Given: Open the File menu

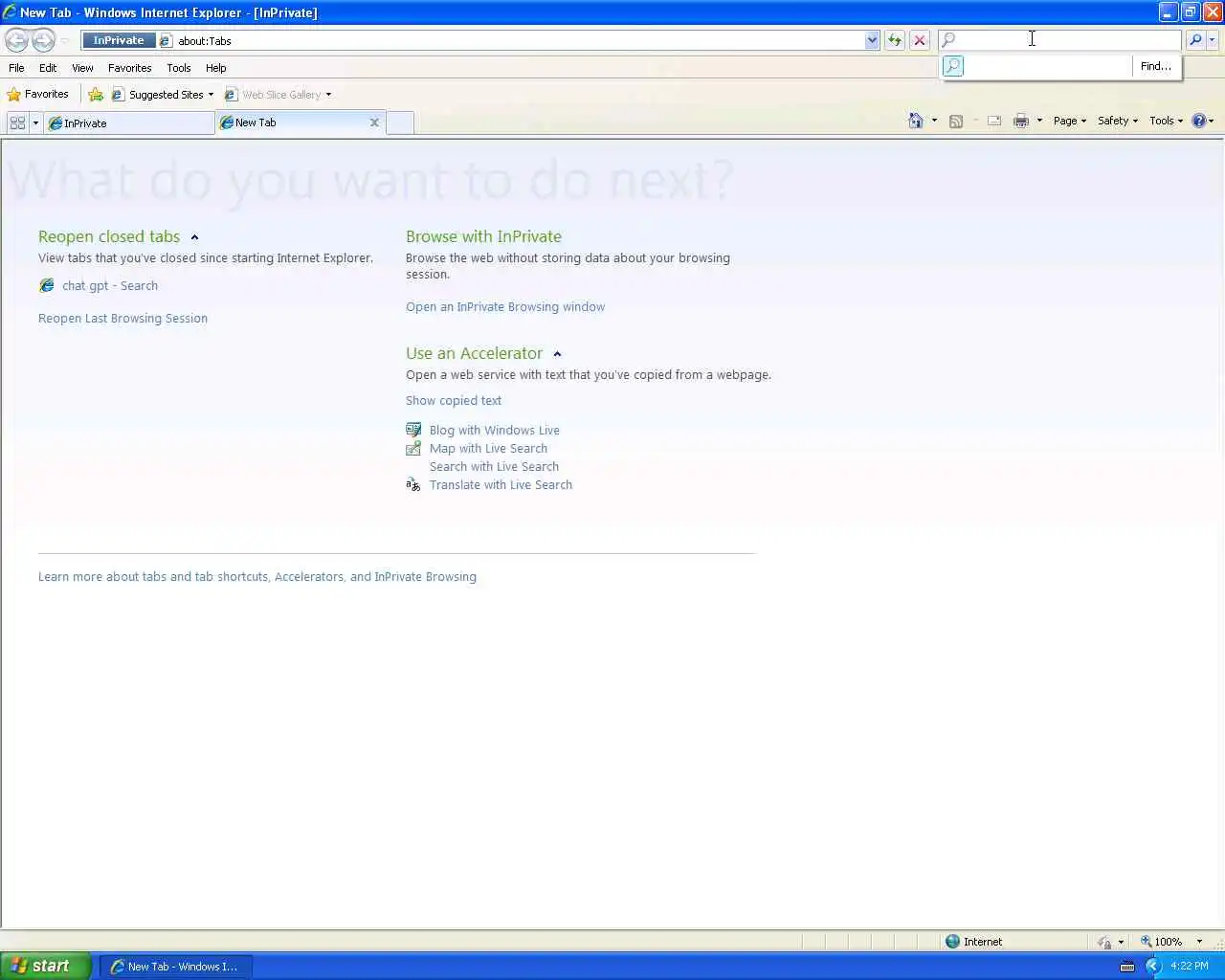Looking at the screenshot, I should click(x=16, y=68).
